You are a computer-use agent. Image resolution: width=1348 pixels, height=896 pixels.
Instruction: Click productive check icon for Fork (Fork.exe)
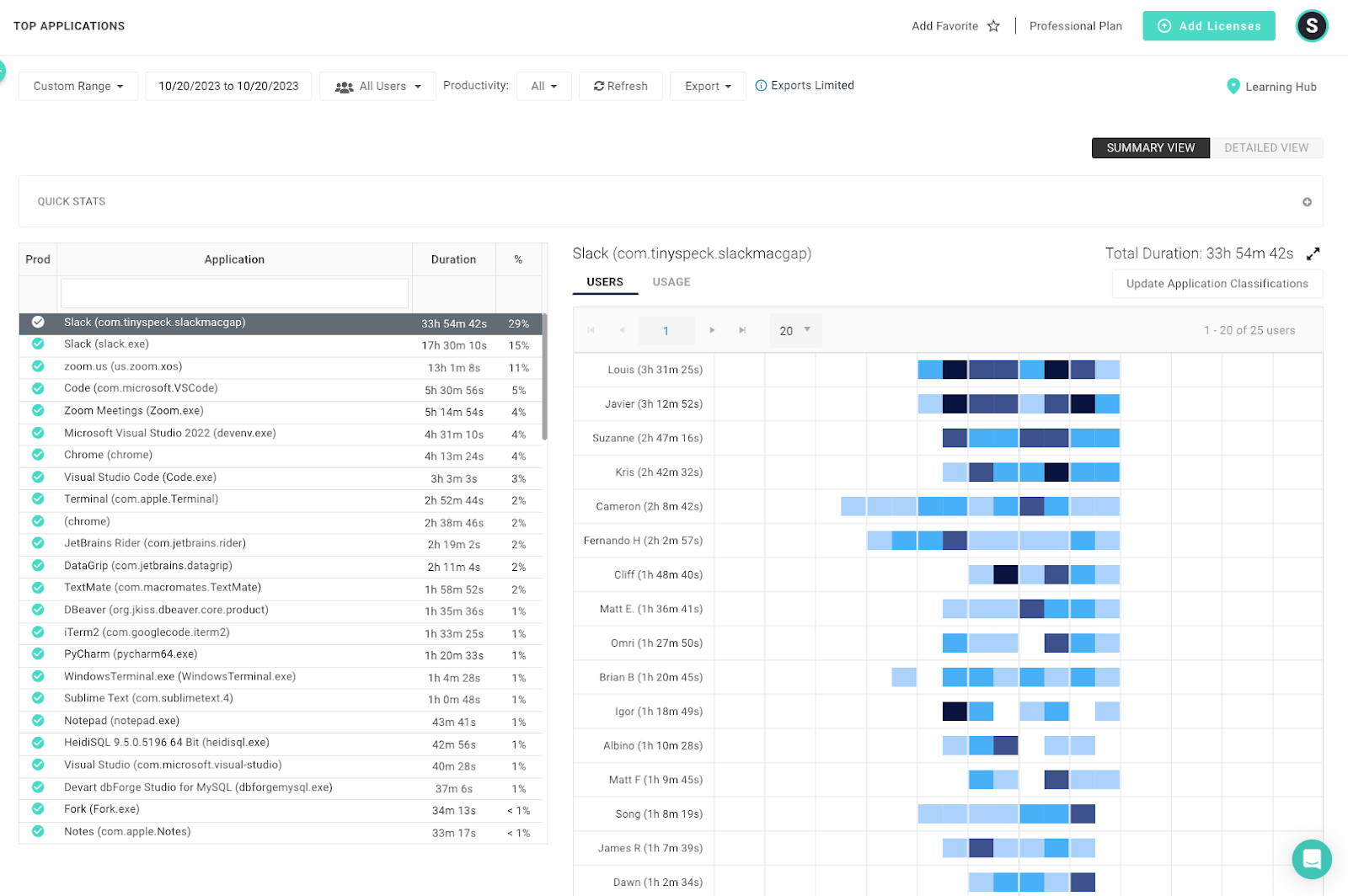tap(38, 809)
